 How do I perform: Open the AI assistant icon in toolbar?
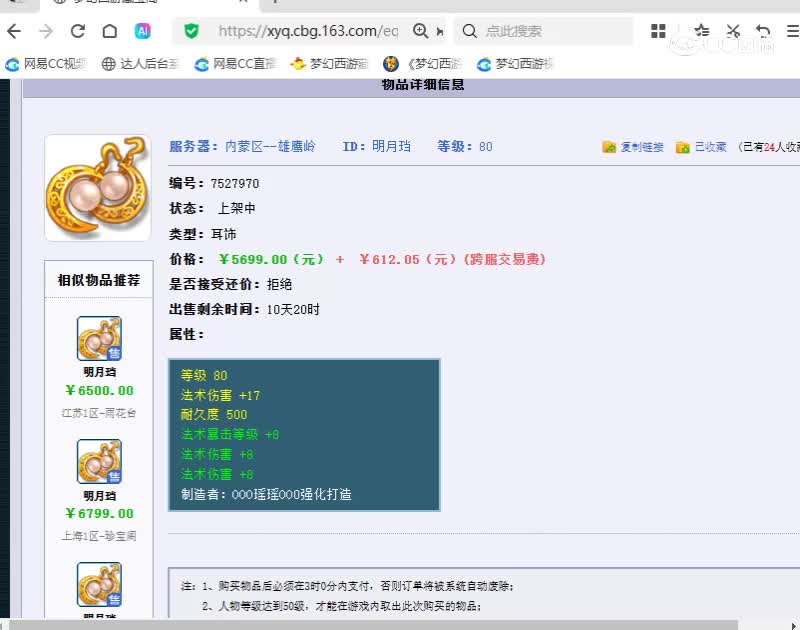[143, 32]
